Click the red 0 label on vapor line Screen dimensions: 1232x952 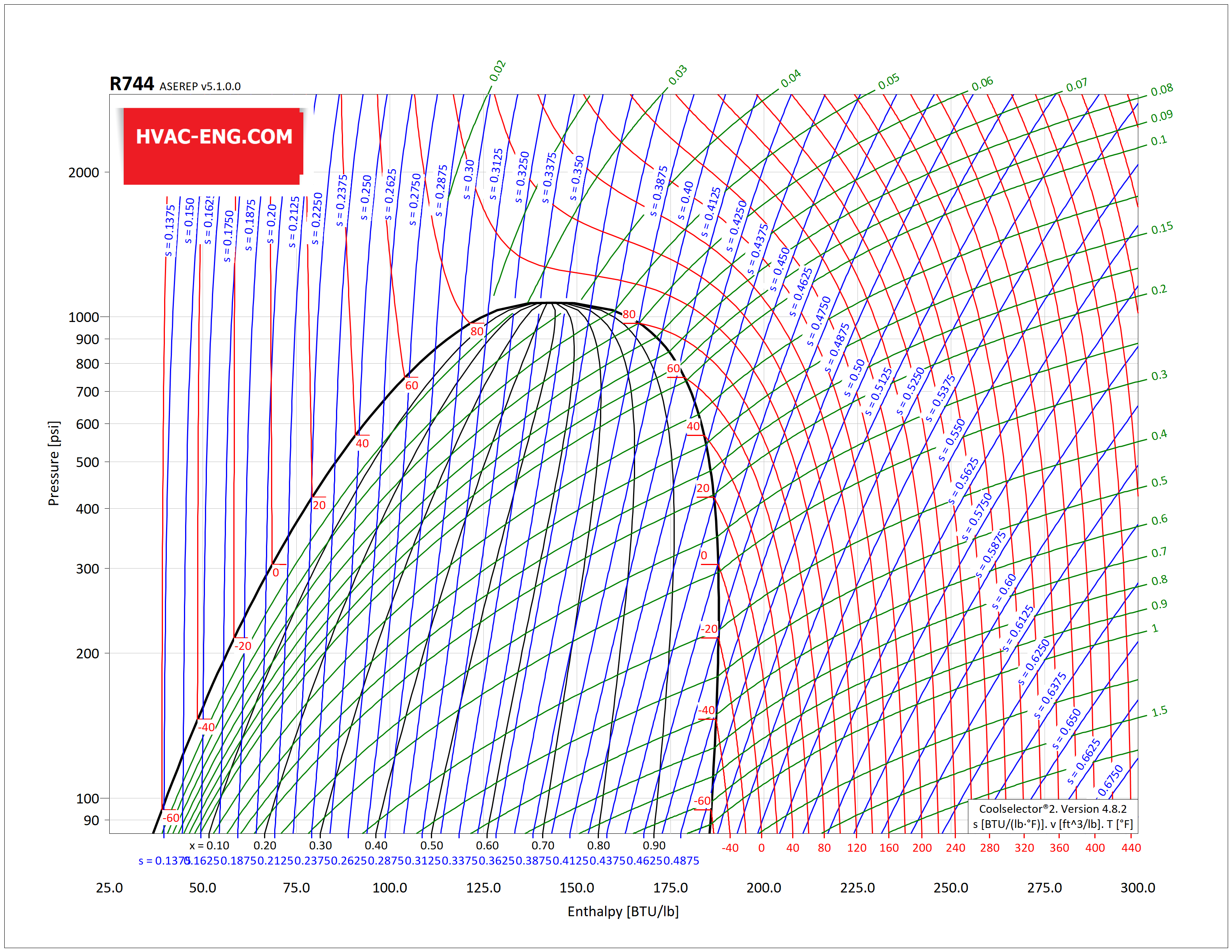(703, 555)
